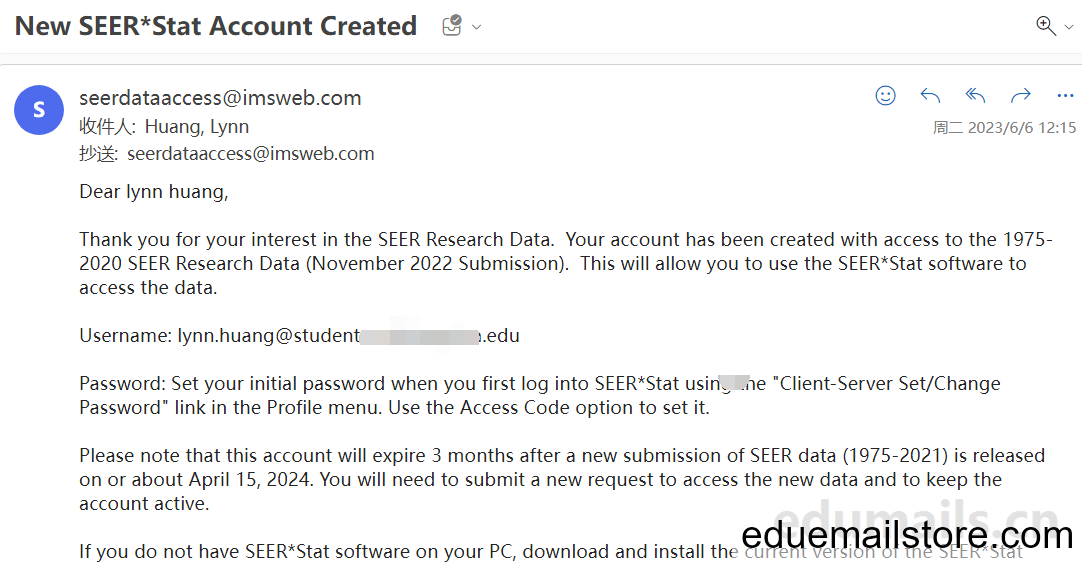Click the email subject New SEER*Stat Account Created
The width and height of the screenshot is (1082, 562).
point(216,26)
